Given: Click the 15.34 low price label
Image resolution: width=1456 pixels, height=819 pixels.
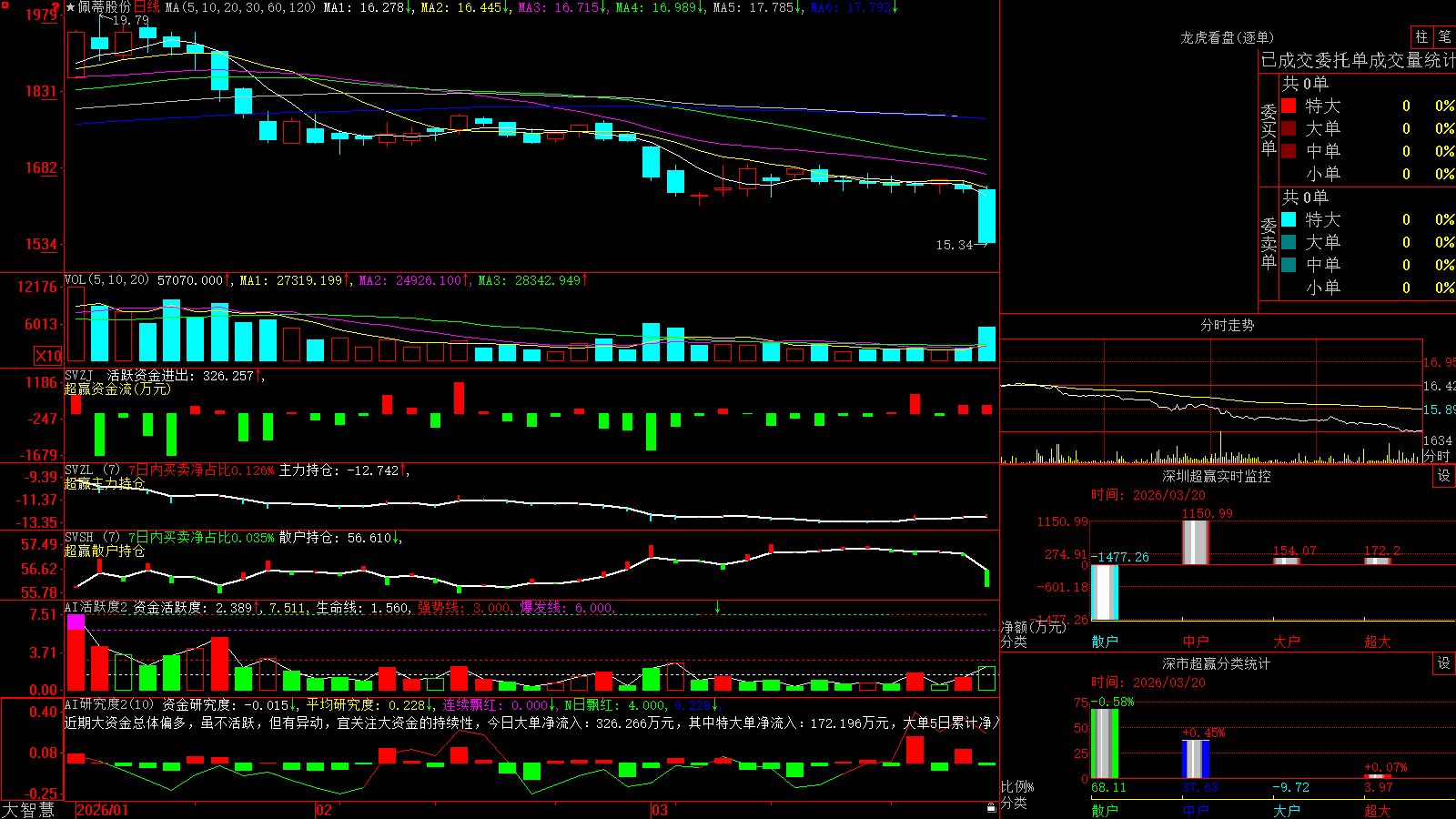Looking at the screenshot, I should pyautogui.click(x=954, y=245).
